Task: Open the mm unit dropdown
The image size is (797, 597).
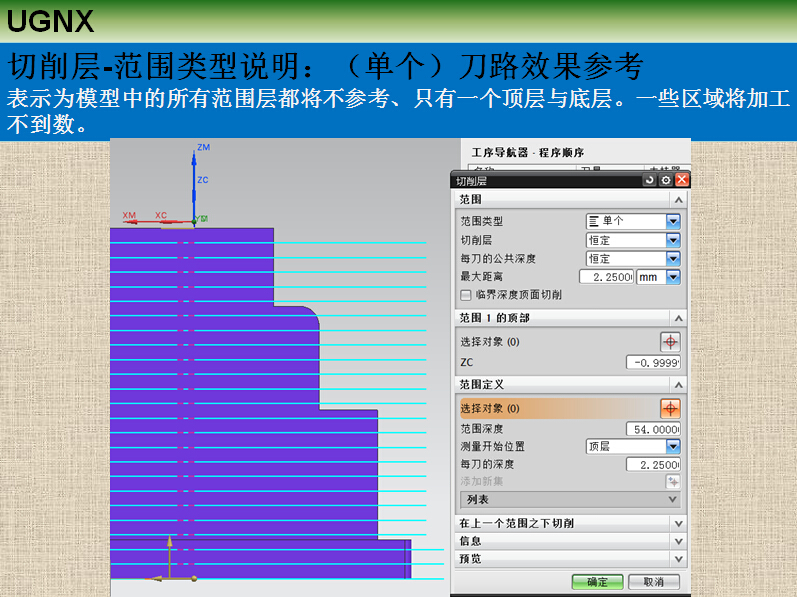Action: [658, 277]
